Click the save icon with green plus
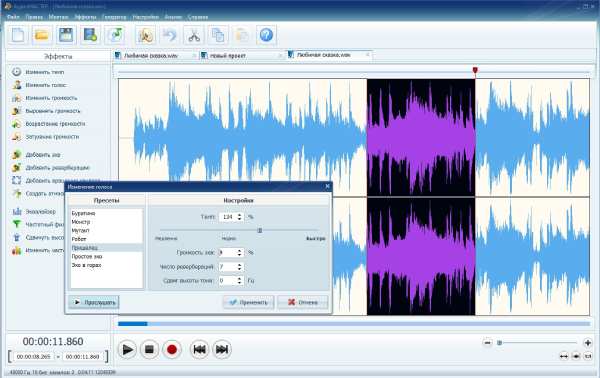 [x=90, y=35]
